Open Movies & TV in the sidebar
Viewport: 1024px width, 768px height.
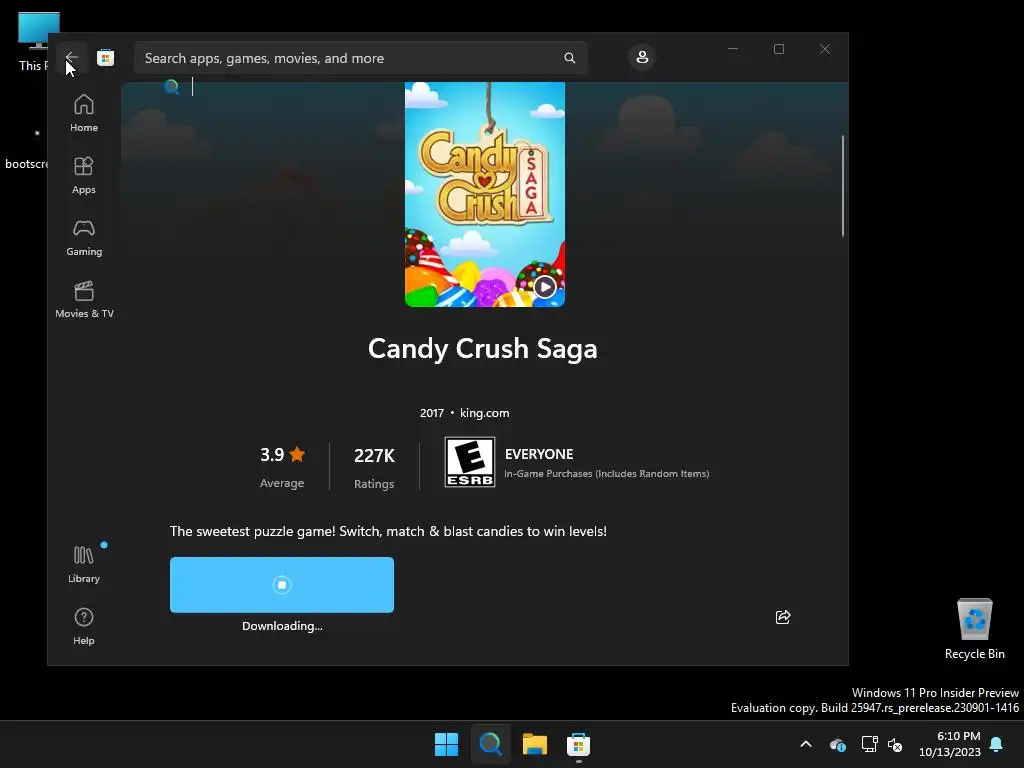click(84, 299)
